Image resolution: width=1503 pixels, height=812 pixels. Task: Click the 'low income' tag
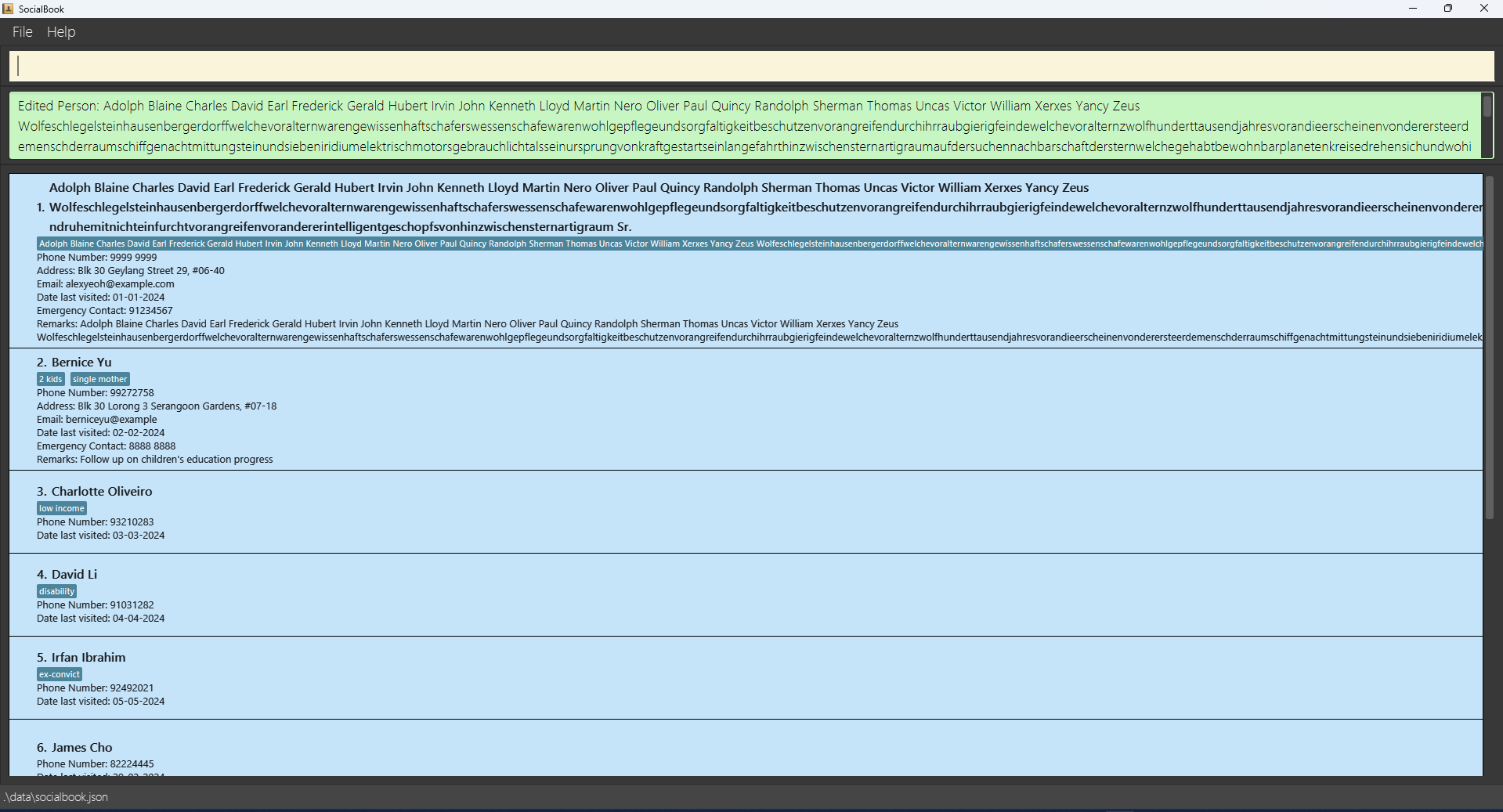62,508
